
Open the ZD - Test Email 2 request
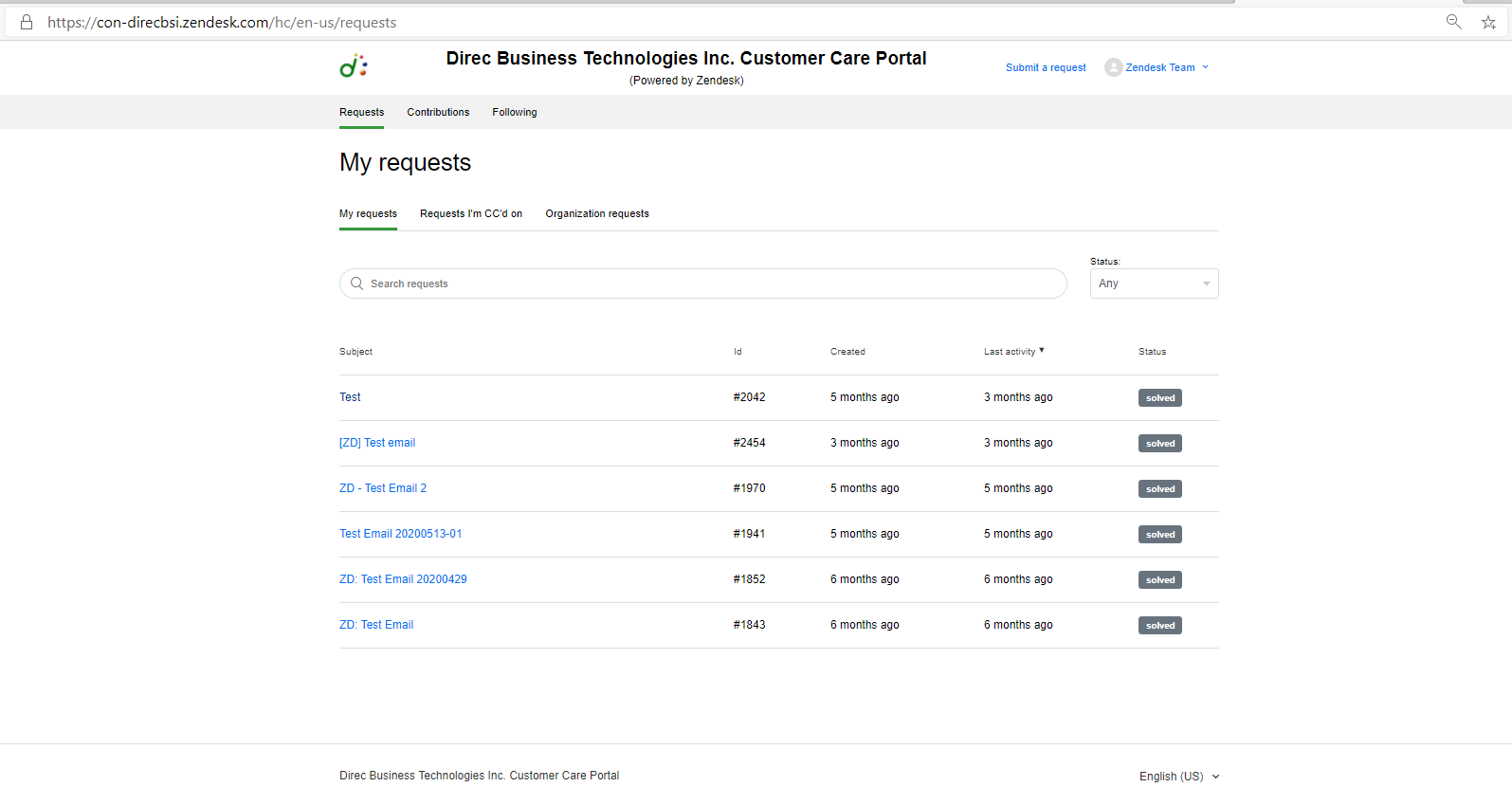383,488
